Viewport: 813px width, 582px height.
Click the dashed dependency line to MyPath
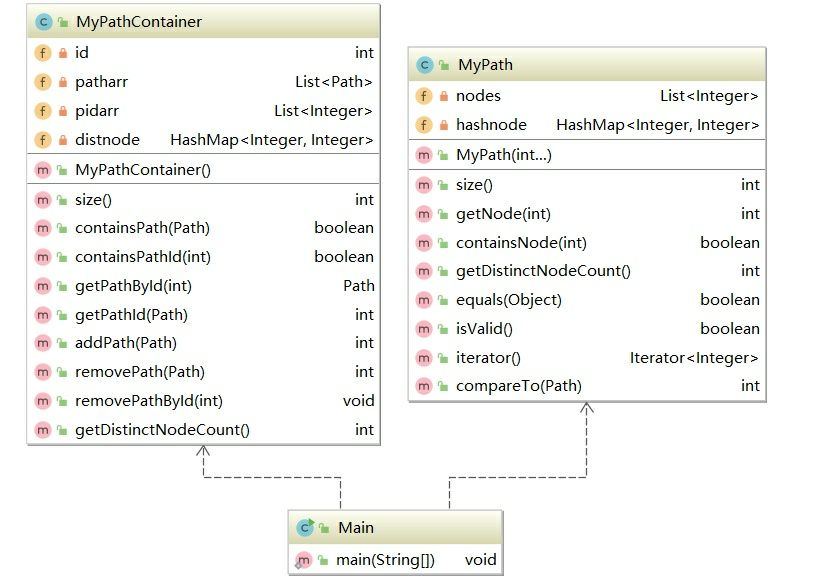click(517, 477)
